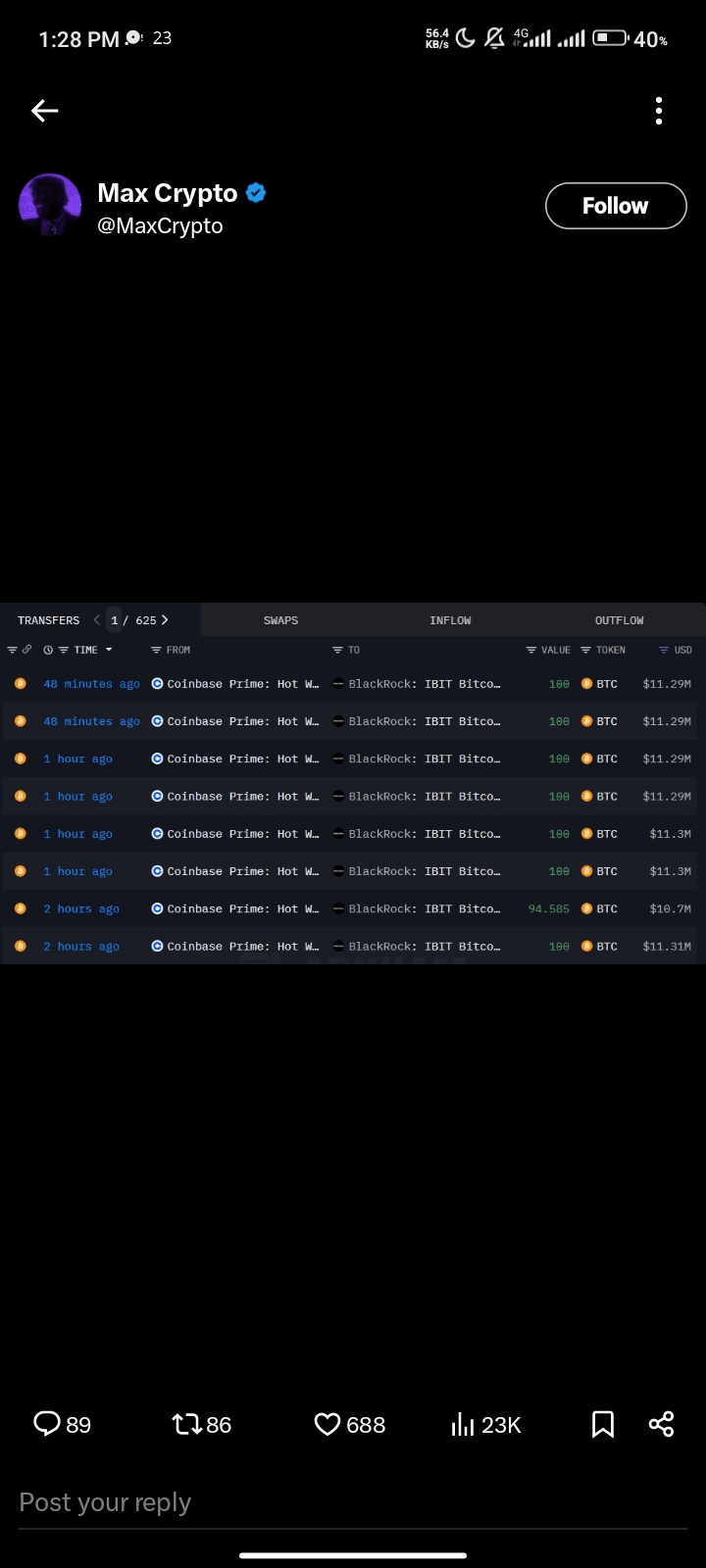This screenshot has height=1568, width=706.
Task: Open replies with the comment icon
Action: pyautogui.click(x=47, y=1424)
